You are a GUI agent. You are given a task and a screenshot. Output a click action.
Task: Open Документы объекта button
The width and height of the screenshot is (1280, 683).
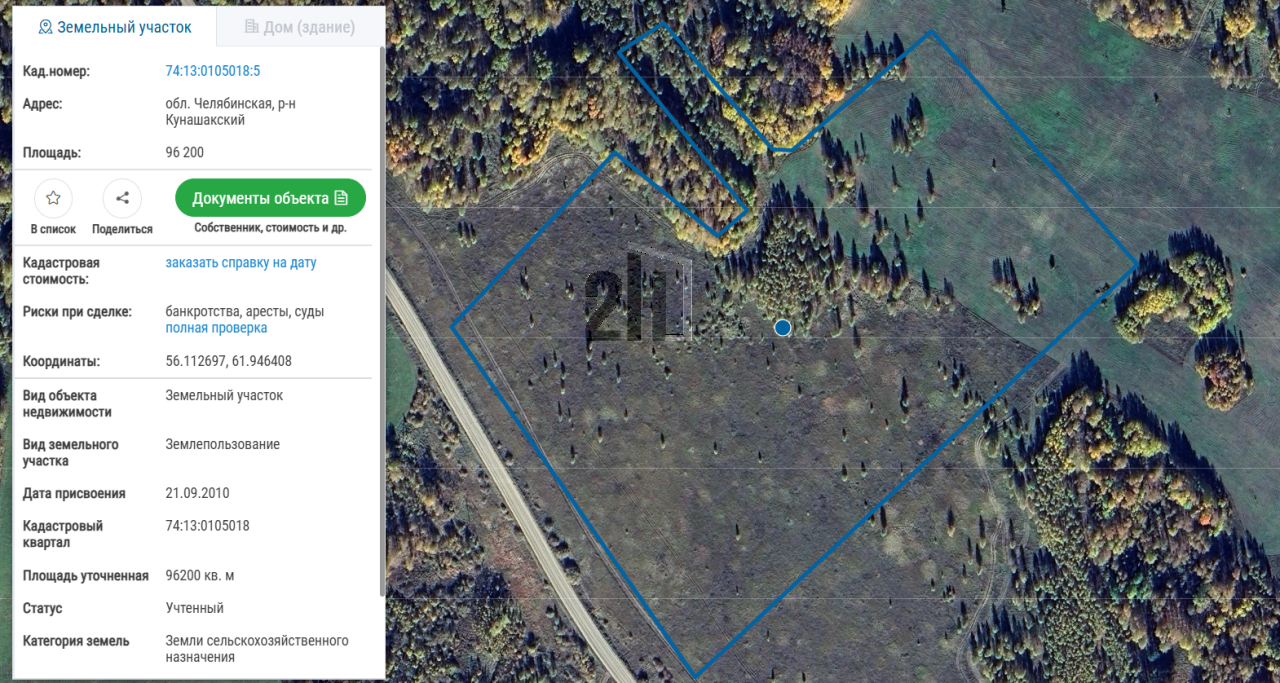click(270, 198)
